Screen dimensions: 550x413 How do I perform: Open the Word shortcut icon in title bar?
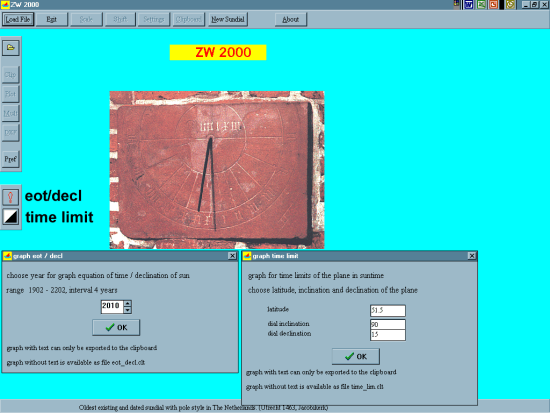click(x=469, y=5)
